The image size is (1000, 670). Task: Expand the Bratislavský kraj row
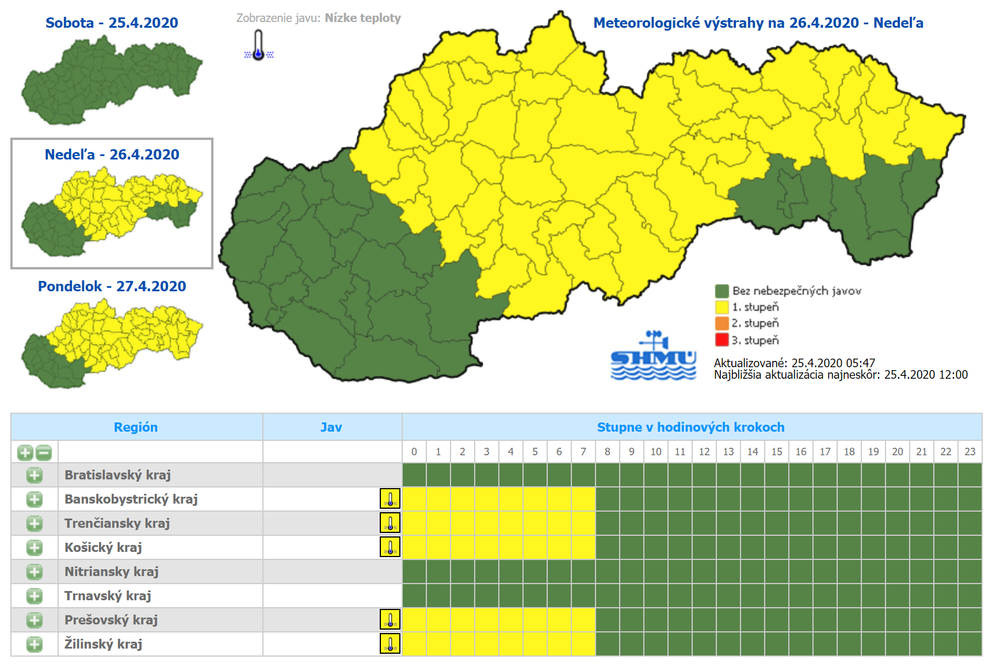click(34, 475)
